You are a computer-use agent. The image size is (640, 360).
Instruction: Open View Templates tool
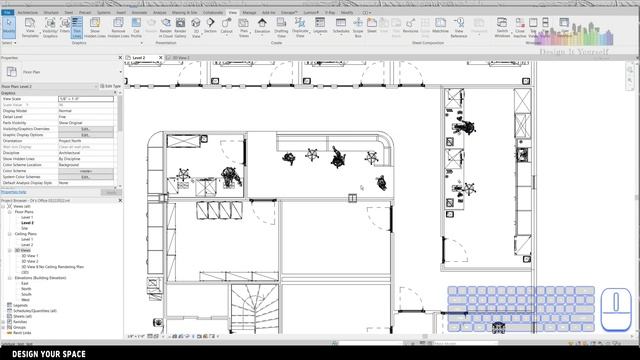[30, 27]
